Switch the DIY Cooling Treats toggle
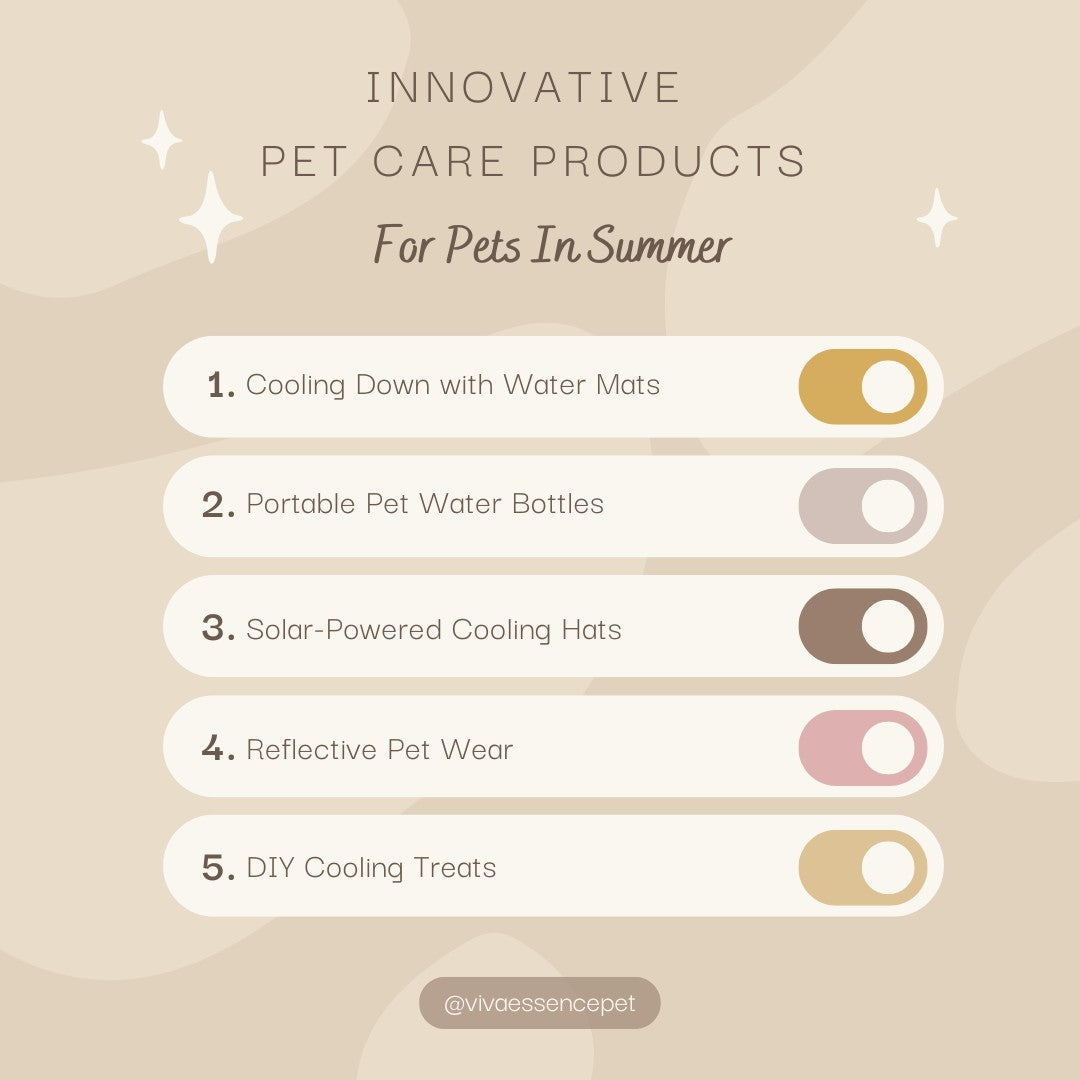 coord(863,867)
